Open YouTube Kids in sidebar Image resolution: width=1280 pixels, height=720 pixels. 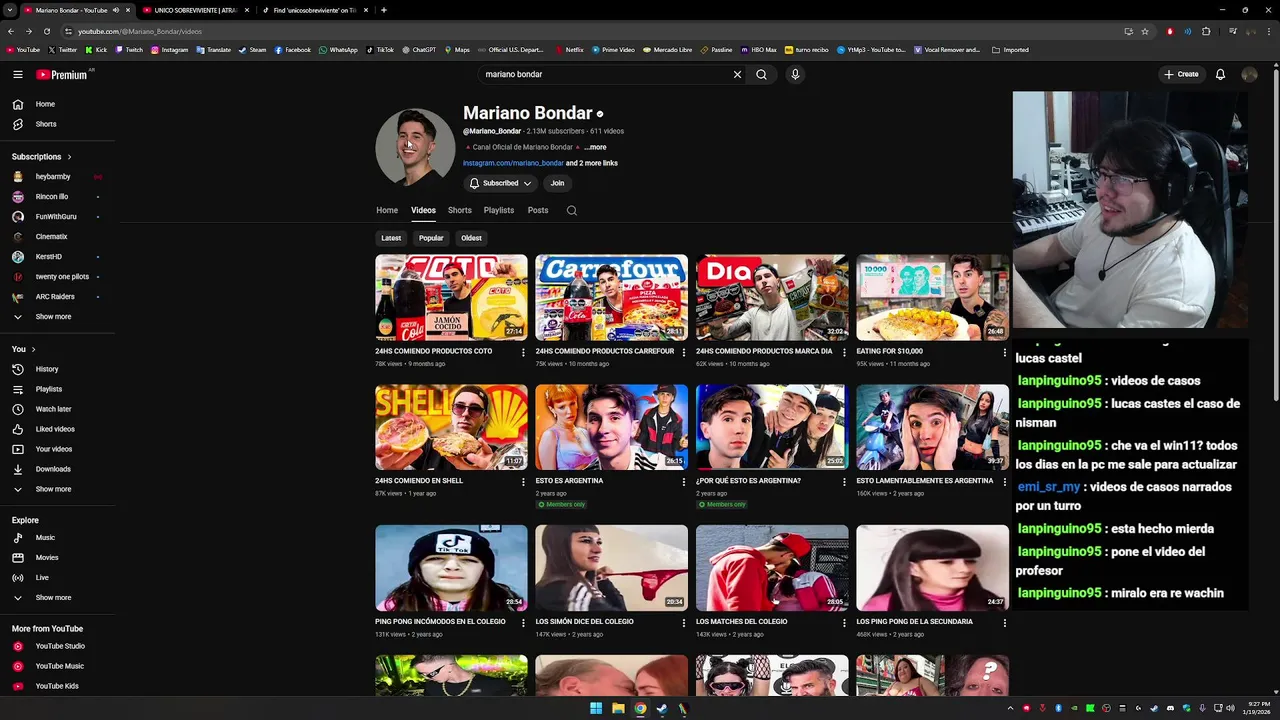click(x=56, y=686)
